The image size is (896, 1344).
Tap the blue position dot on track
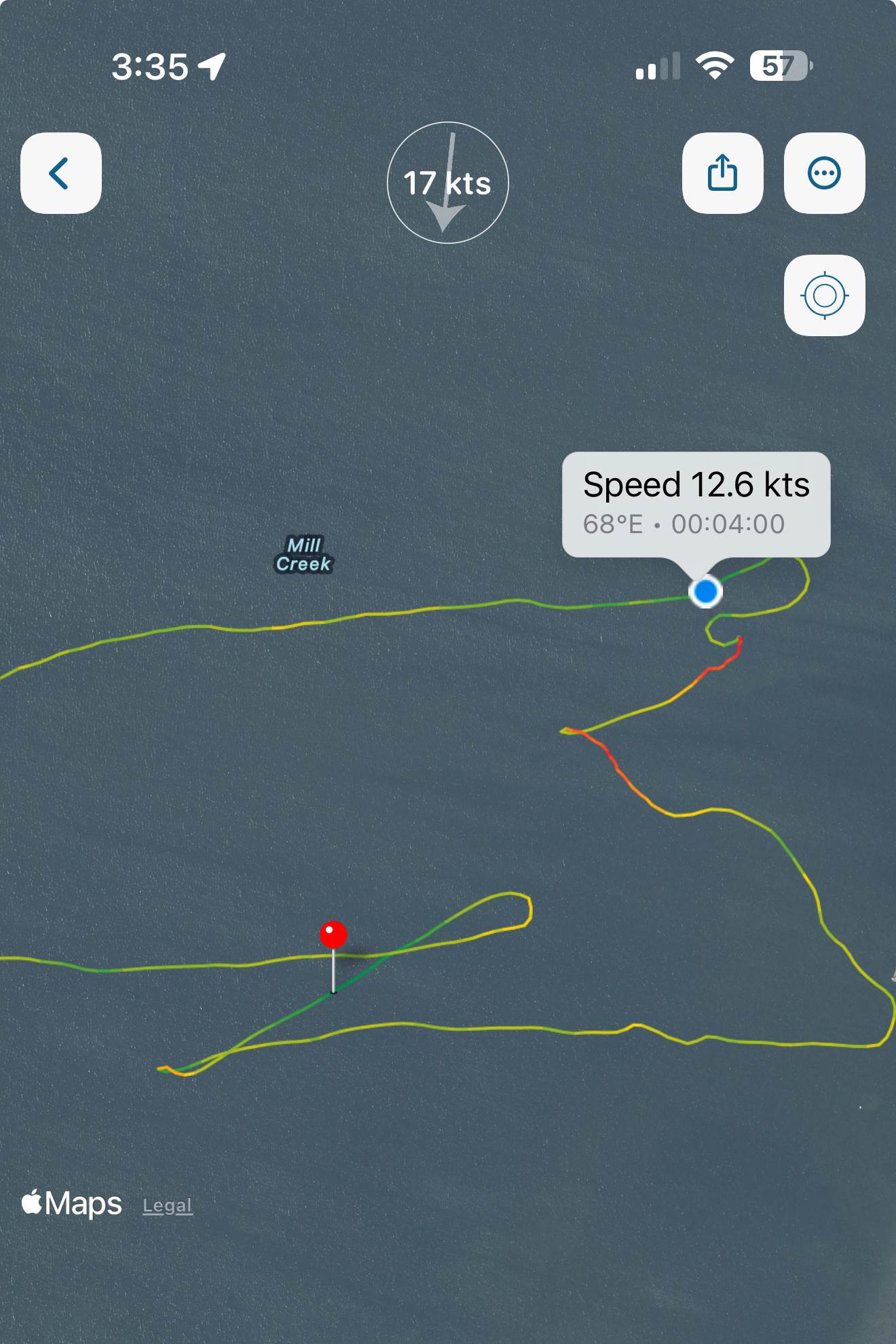[x=705, y=592]
